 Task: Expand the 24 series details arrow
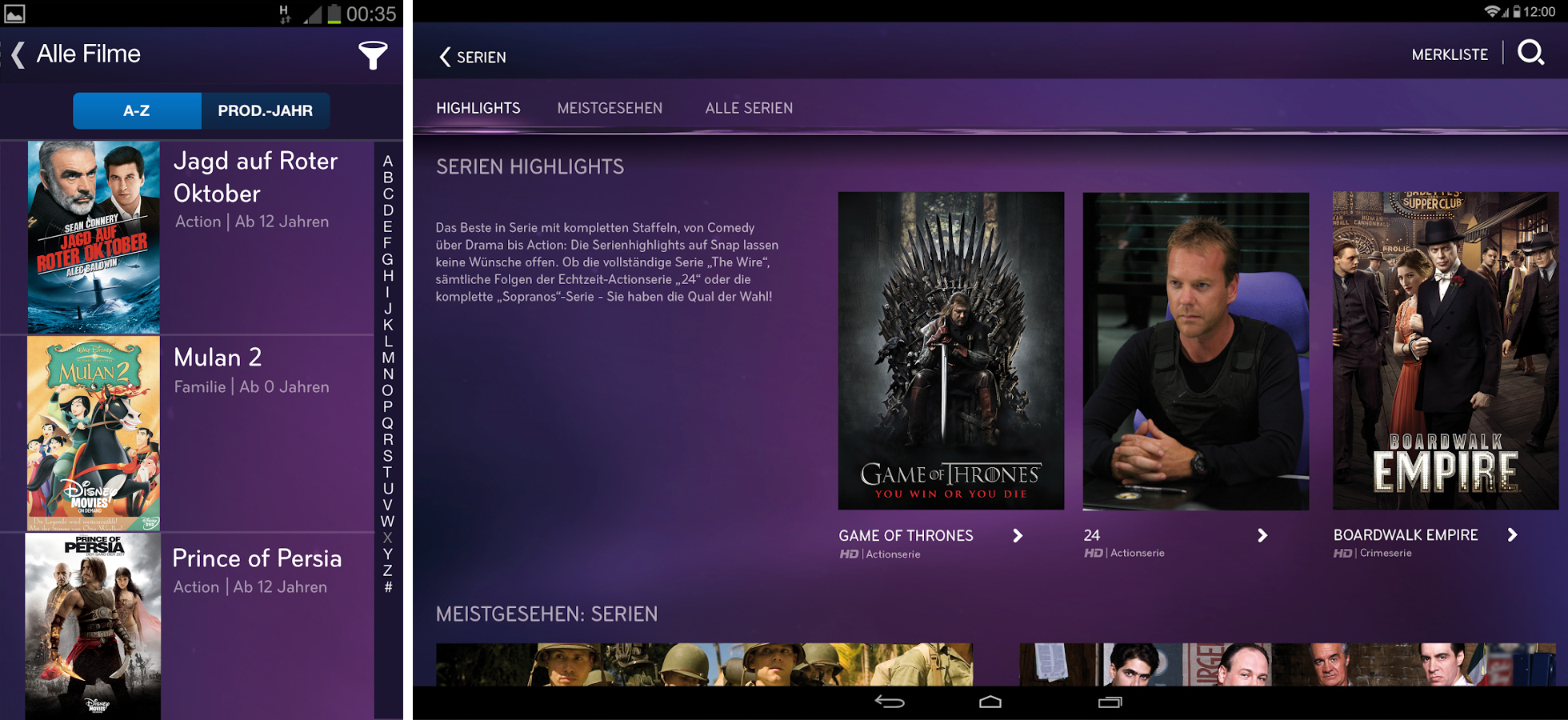(1262, 535)
